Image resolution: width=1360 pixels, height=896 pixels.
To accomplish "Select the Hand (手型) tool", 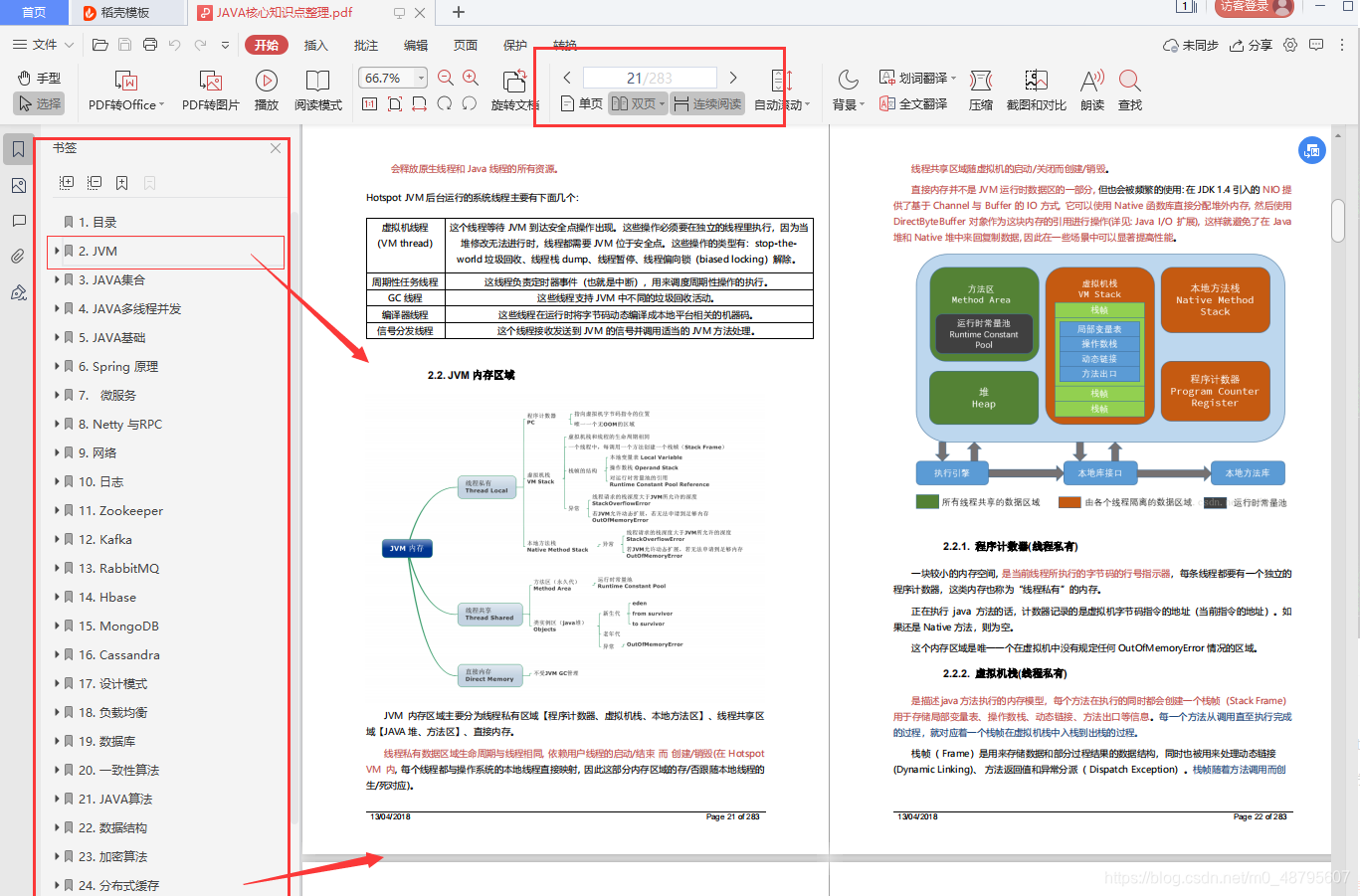I will [40, 78].
